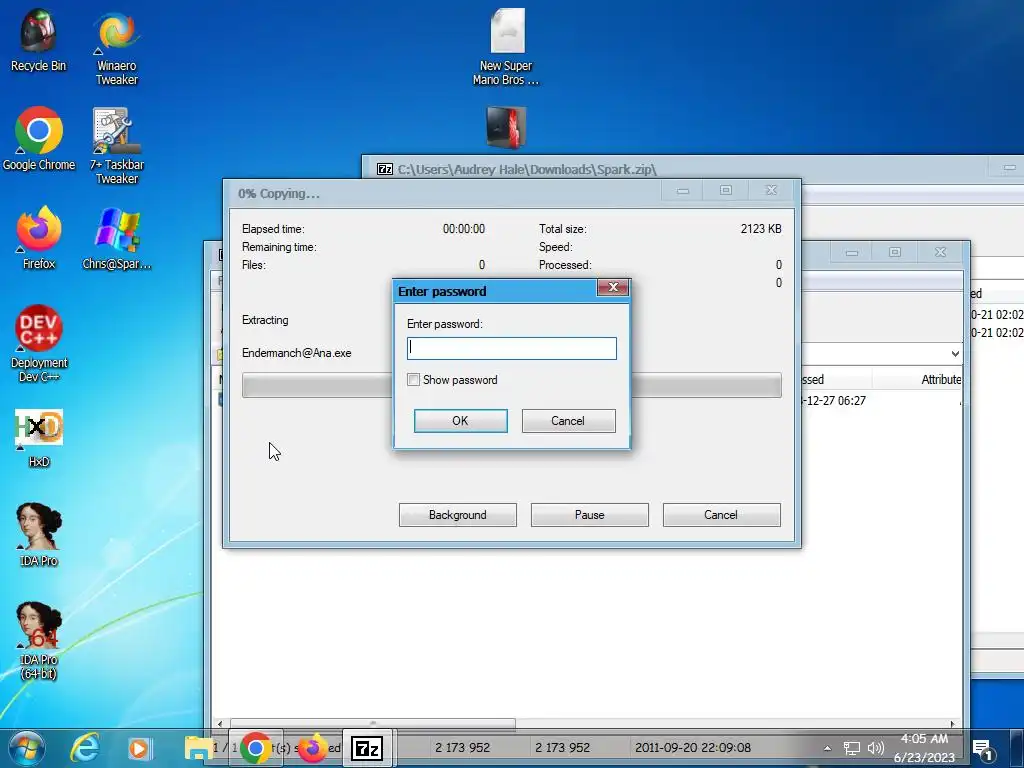Pause the extraction in Copying window
The height and width of the screenshot is (768, 1024).
coord(590,515)
